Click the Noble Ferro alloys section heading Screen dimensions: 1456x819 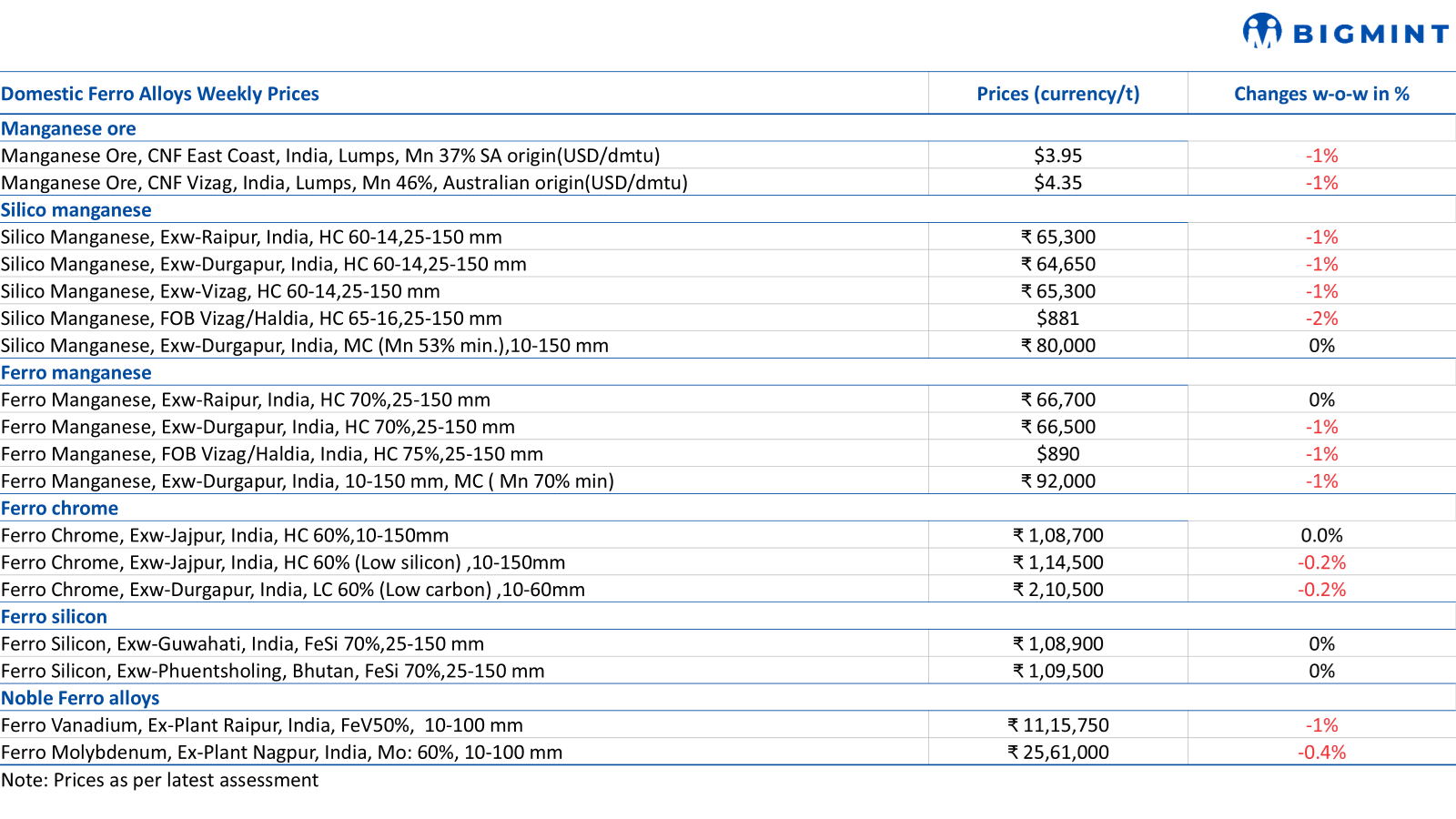click(80, 698)
